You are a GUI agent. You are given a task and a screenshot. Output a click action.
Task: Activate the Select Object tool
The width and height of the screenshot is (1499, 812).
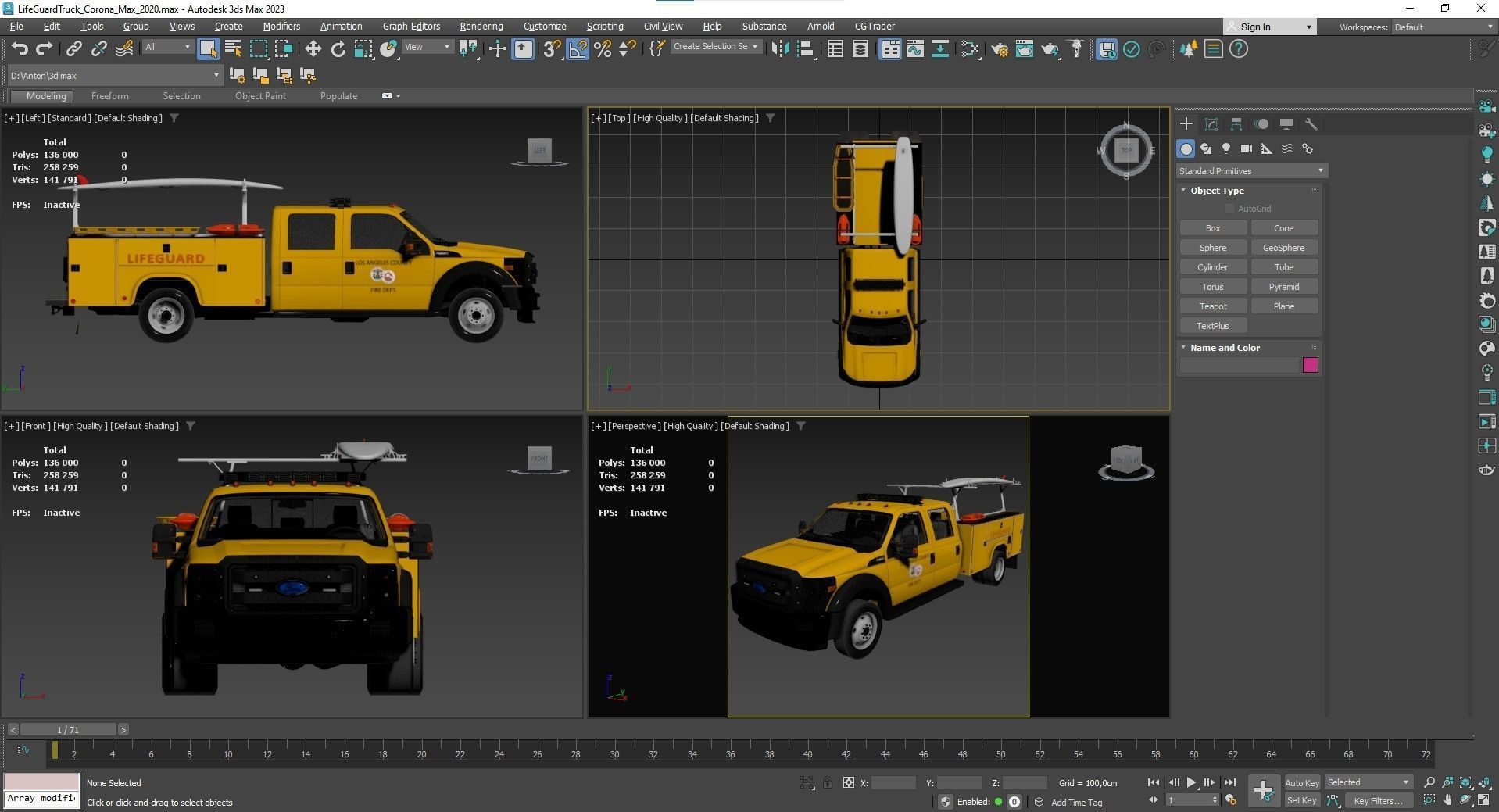click(208, 49)
